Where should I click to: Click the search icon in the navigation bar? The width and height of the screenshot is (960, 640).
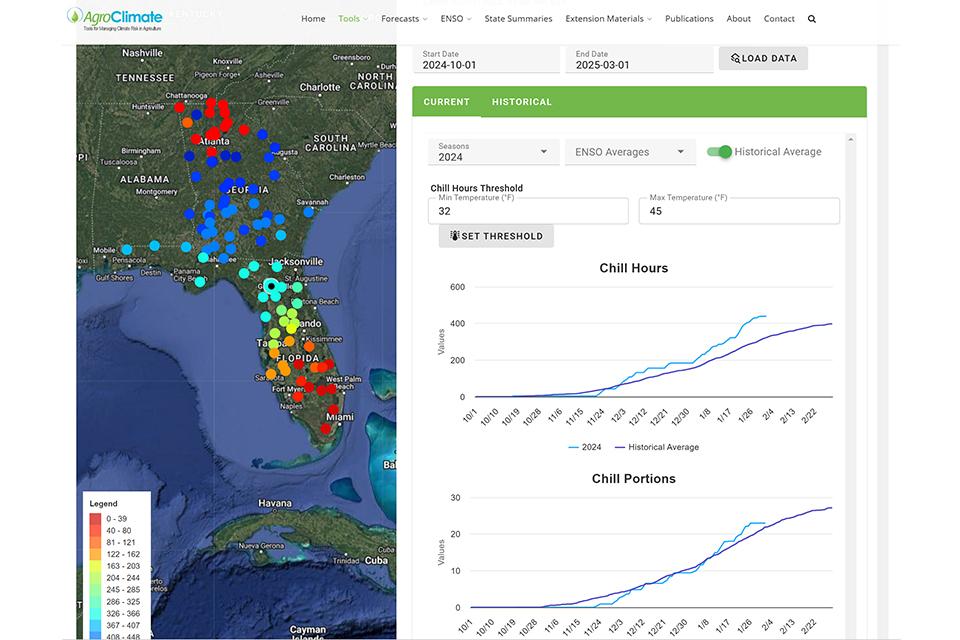[811, 18]
